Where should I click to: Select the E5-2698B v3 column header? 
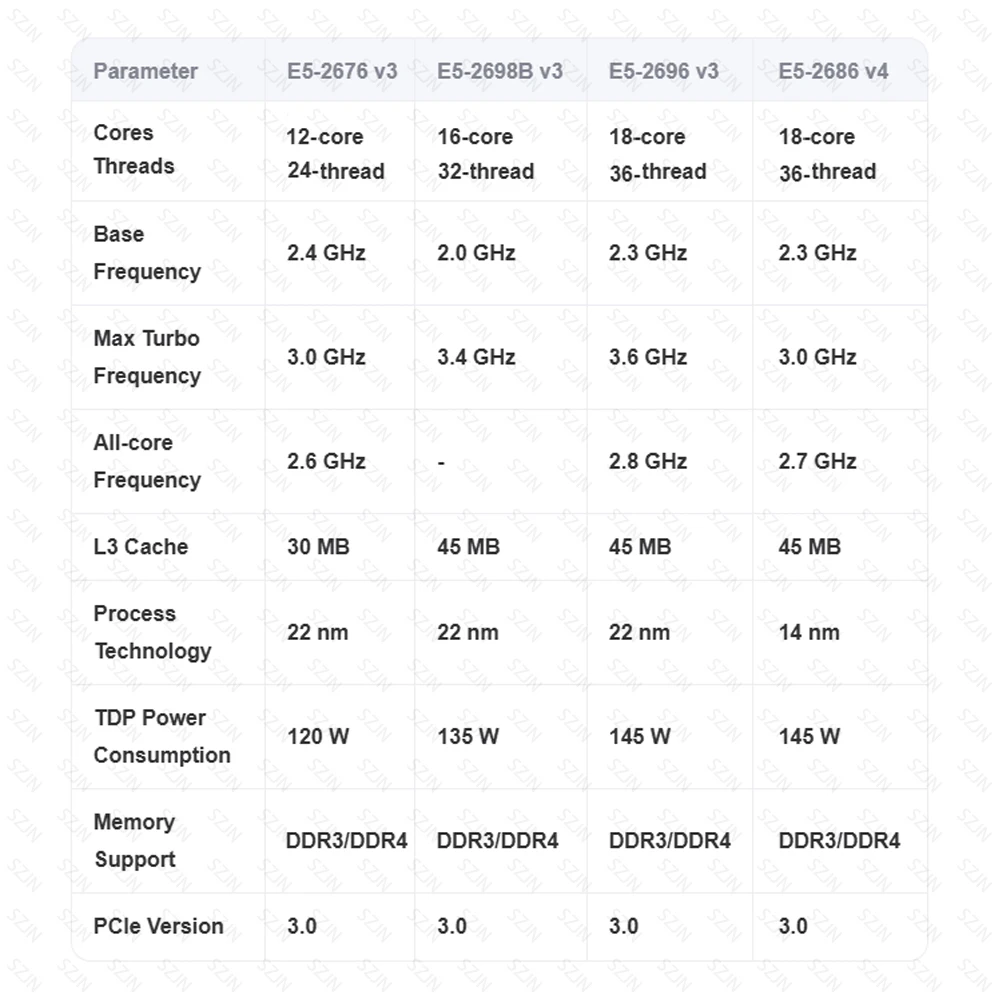click(499, 71)
